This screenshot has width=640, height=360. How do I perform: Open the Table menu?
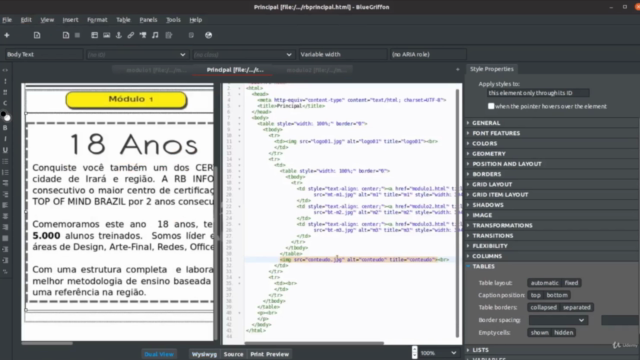(x=123, y=20)
